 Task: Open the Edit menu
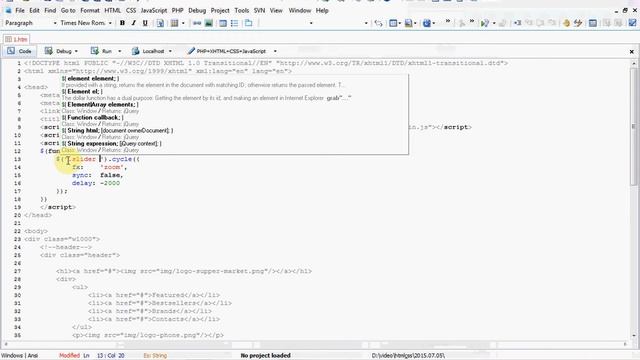[34, 10]
